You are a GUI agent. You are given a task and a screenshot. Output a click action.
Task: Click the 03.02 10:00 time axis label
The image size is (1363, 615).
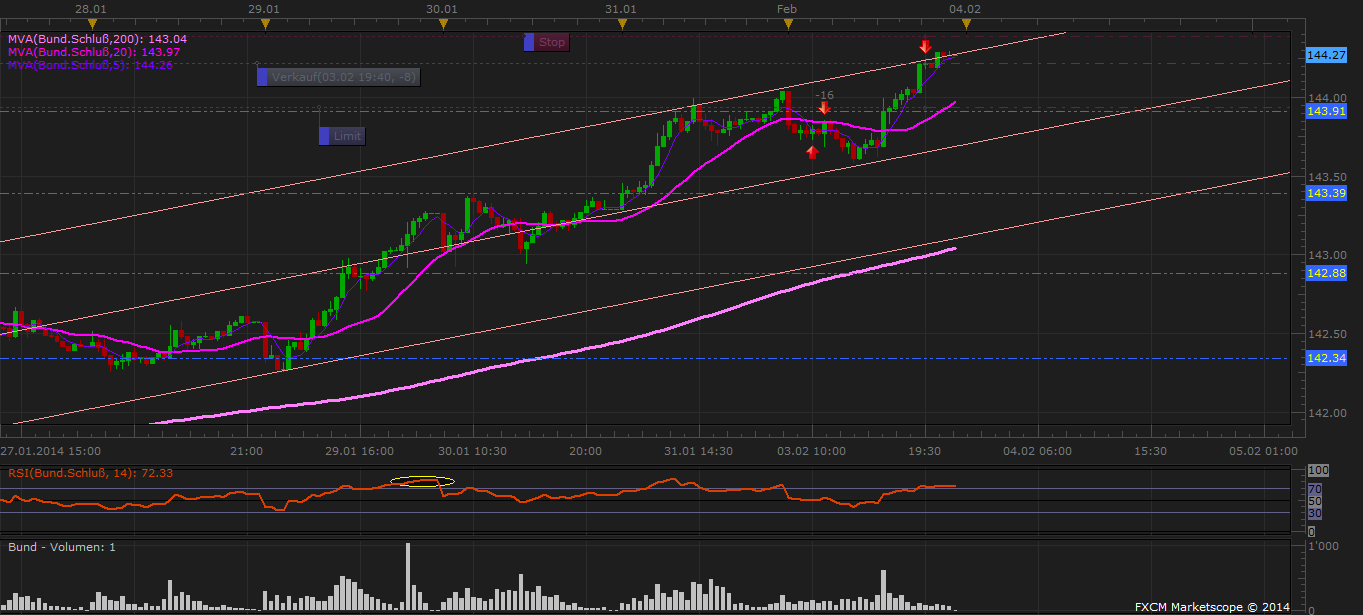[x=810, y=451]
